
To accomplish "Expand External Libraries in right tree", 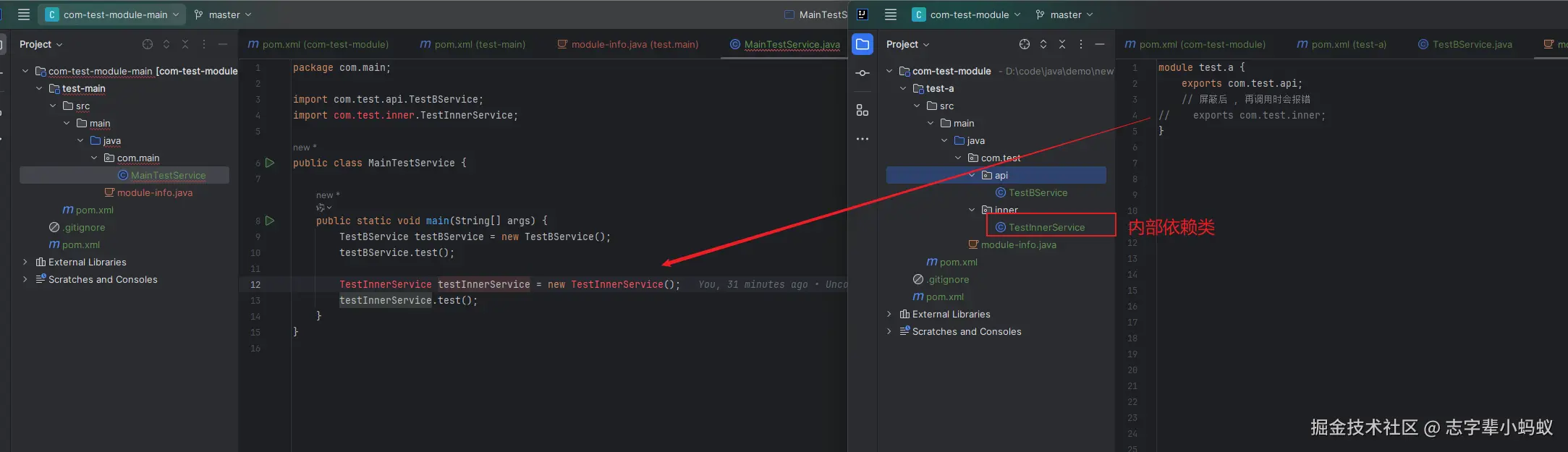I will pos(889,314).
